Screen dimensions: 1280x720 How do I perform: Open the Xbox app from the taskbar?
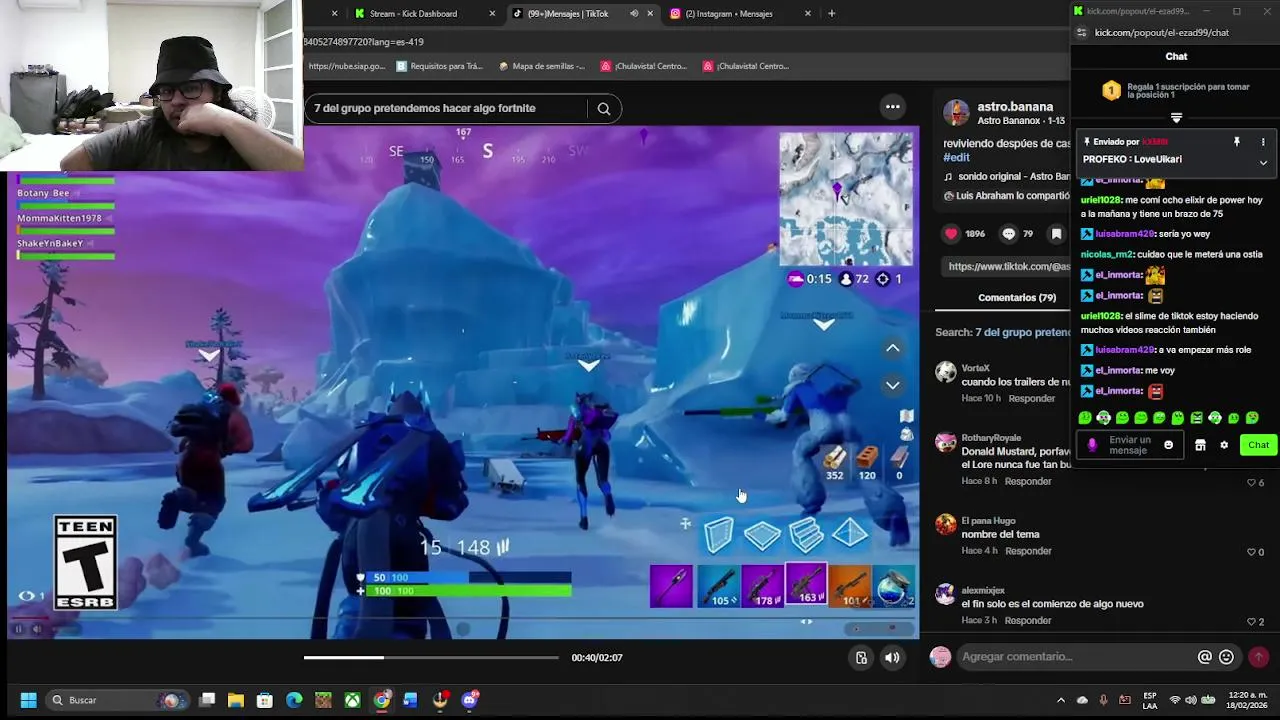coord(352,700)
